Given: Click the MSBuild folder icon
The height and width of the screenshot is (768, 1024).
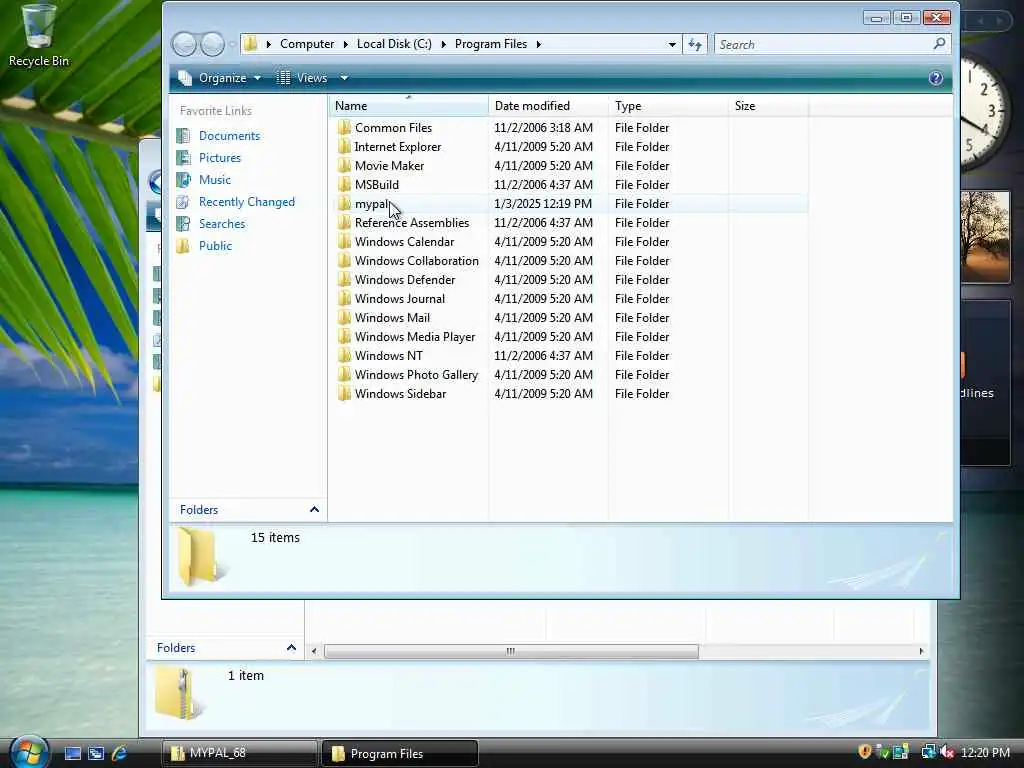Looking at the screenshot, I should 344,184.
